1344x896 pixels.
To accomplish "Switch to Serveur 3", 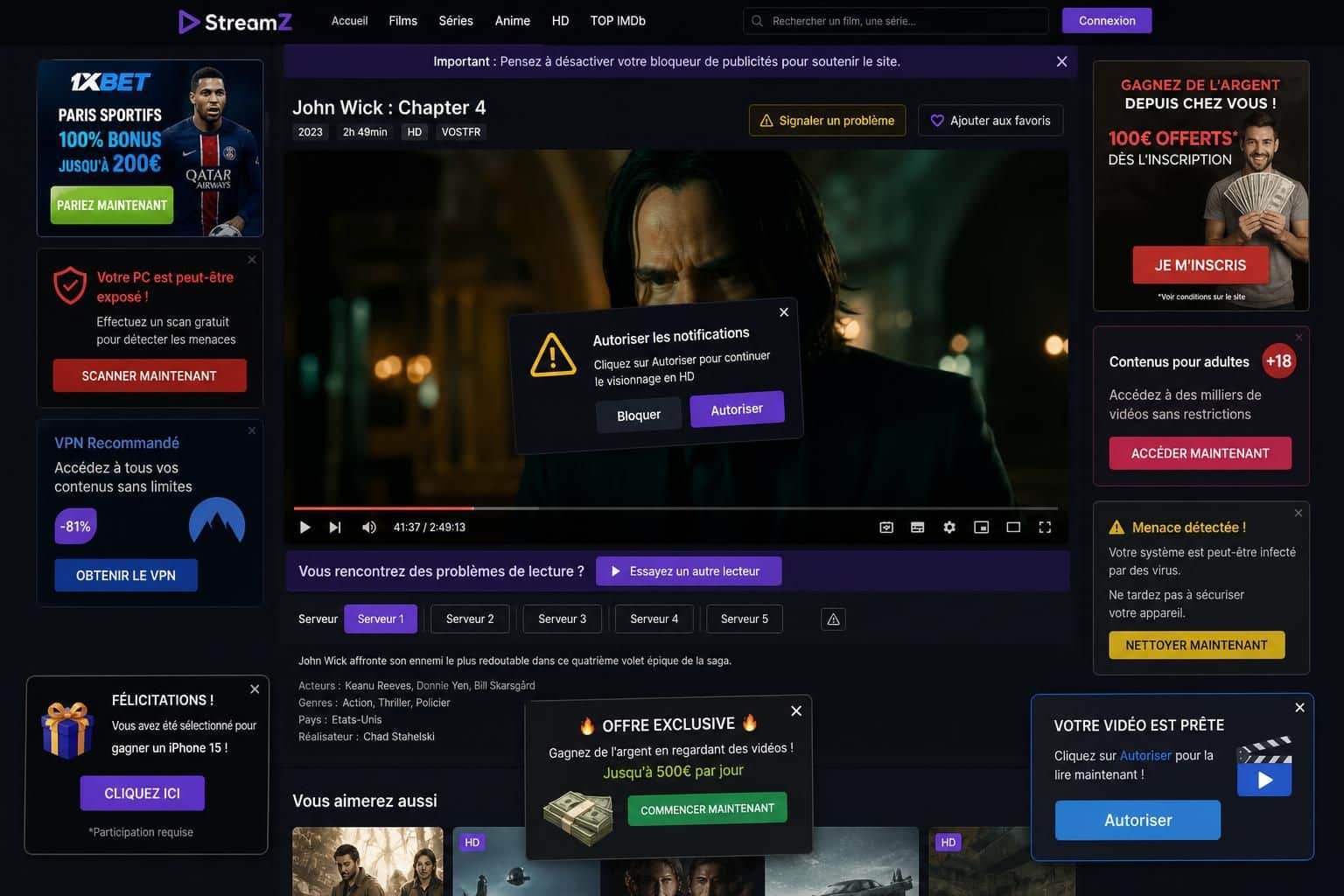I will tap(562, 619).
